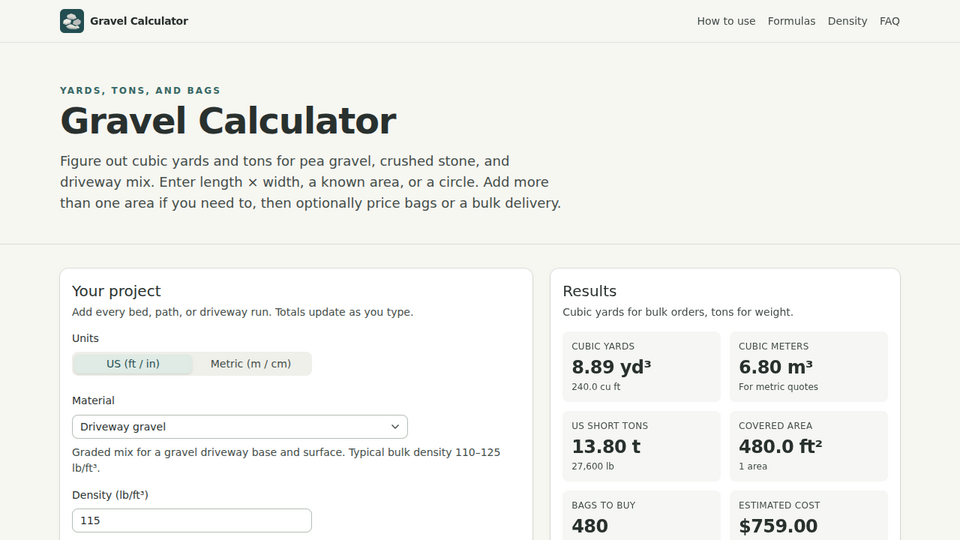Click the ESTIMATED COST card label
This screenshot has width=960, height=540.
pos(779,506)
